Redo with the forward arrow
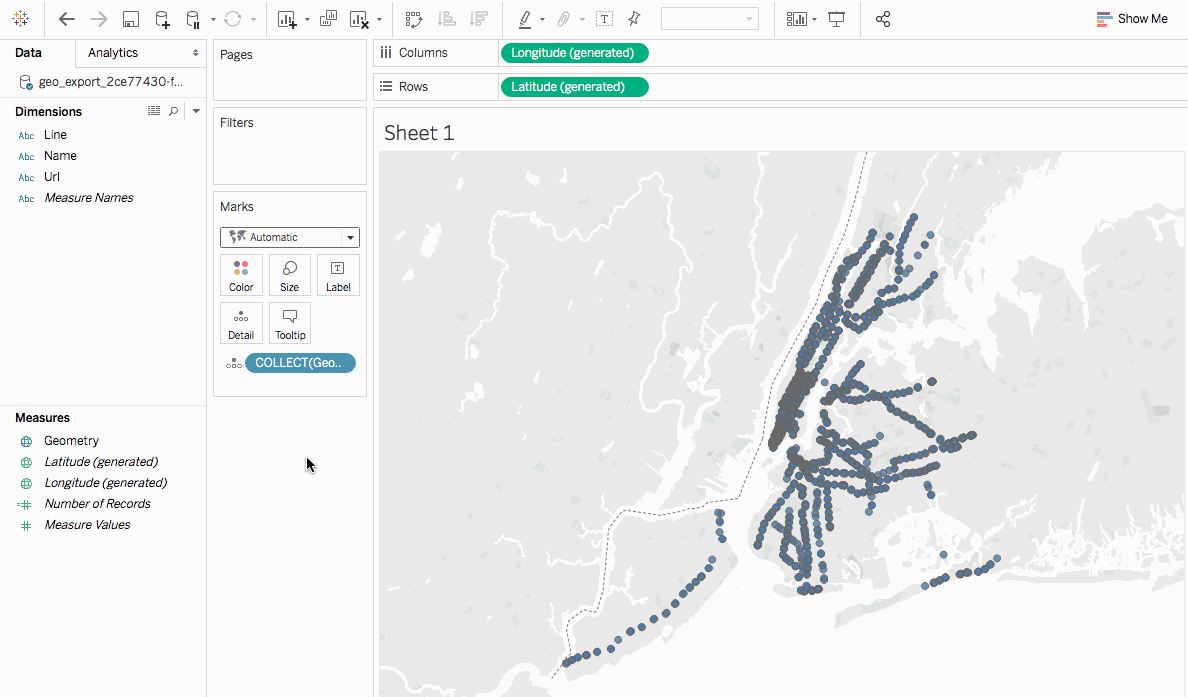The image size is (1188, 697). pyautogui.click(x=98, y=19)
